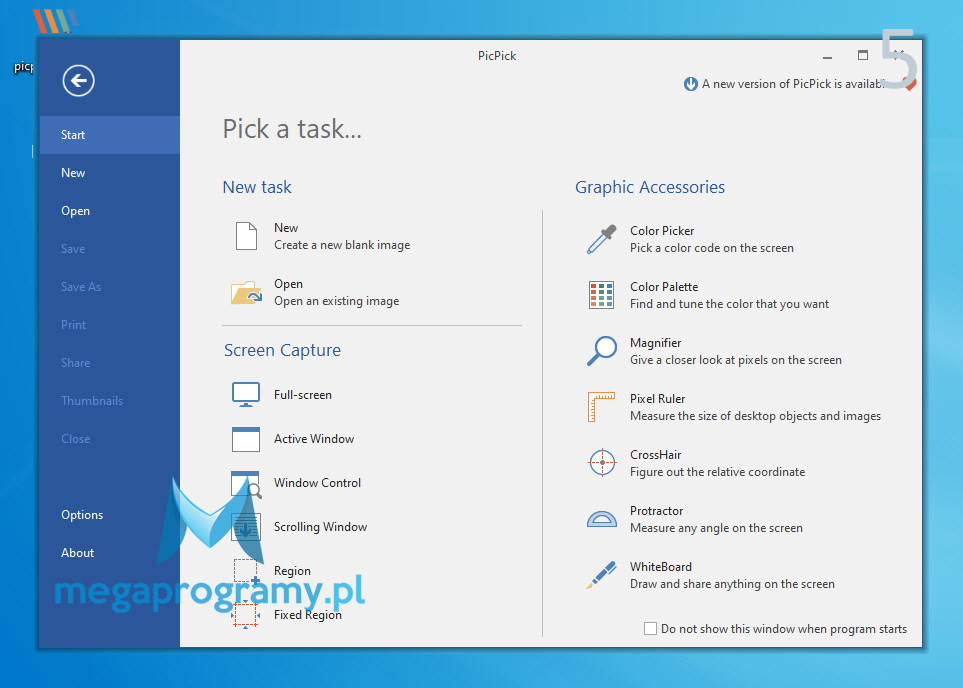The width and height of the screenshot is (963, 688).
Task: Select Print in the sidebar menu
Action: click(110, 325)
